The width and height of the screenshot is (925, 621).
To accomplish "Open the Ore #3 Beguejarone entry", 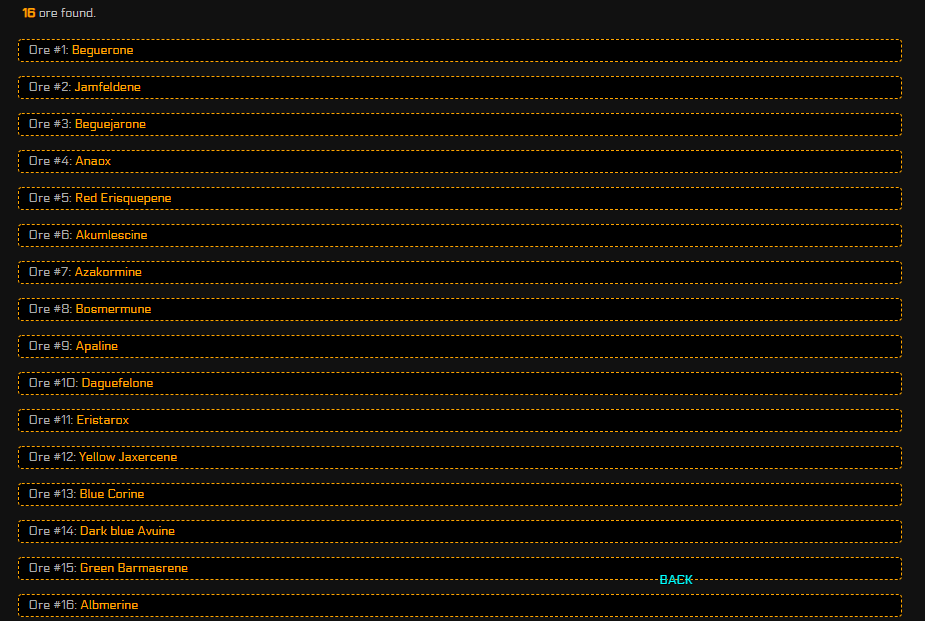I will point(460,124).
